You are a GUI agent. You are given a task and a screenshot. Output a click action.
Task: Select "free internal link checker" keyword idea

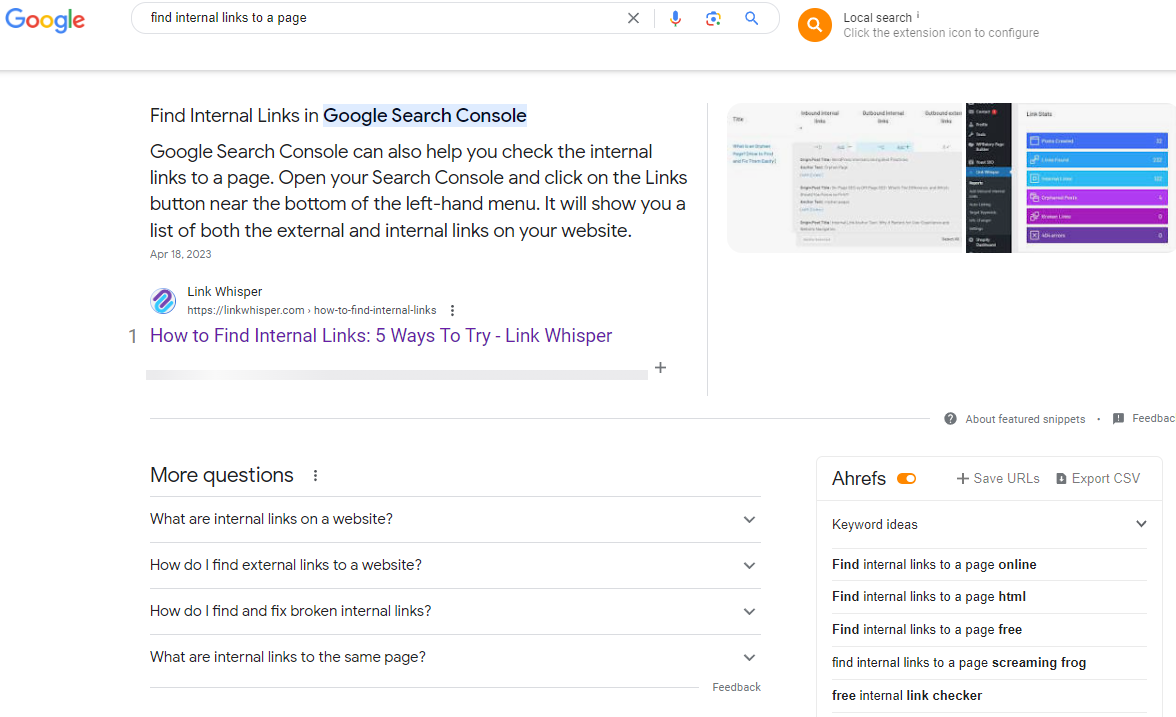point(906,695)
